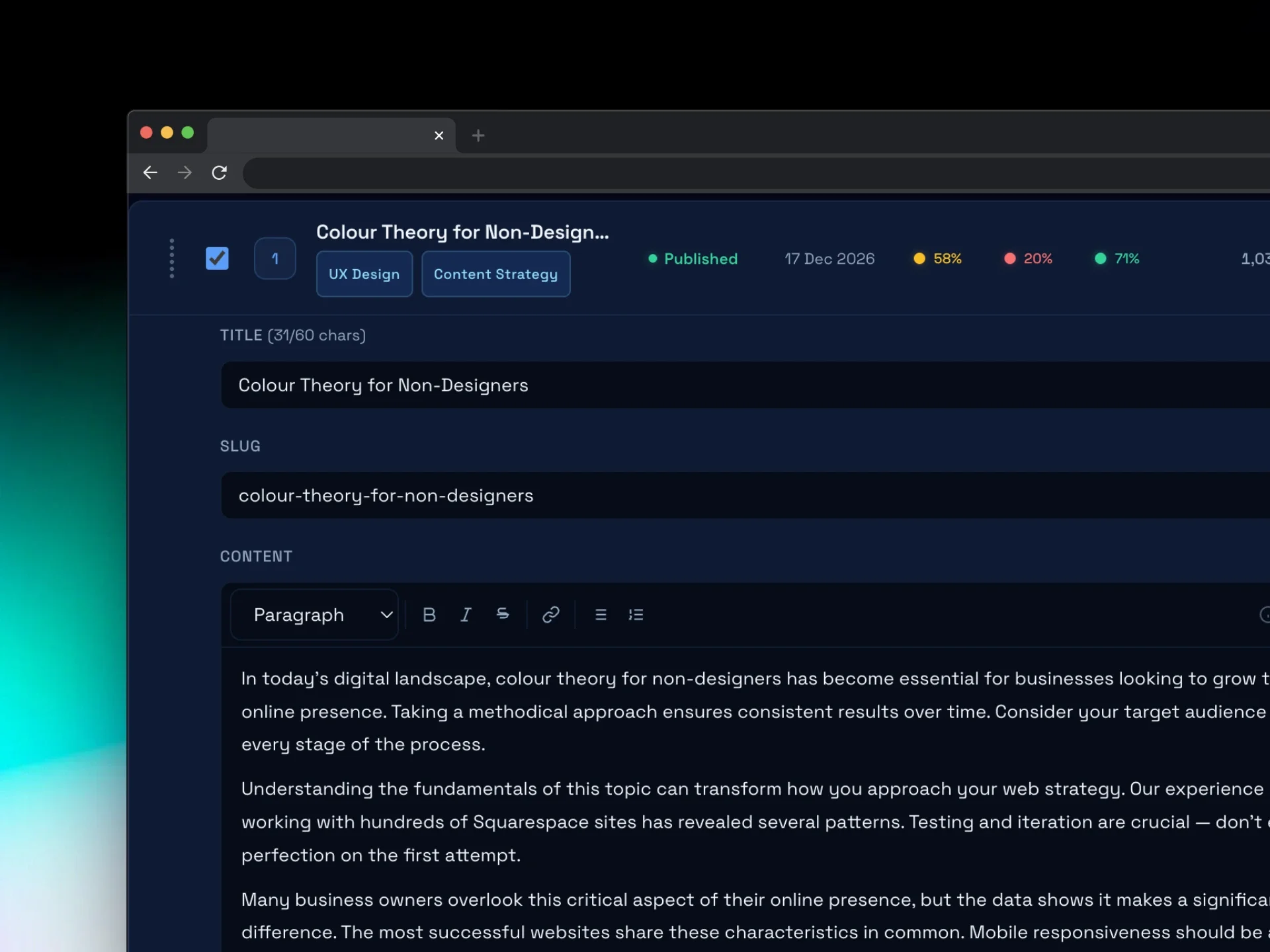Image resolution: width=1270 pixels, height=952 pixels.
Task: Open a new browser tab
Action: [x=478, y=136]
